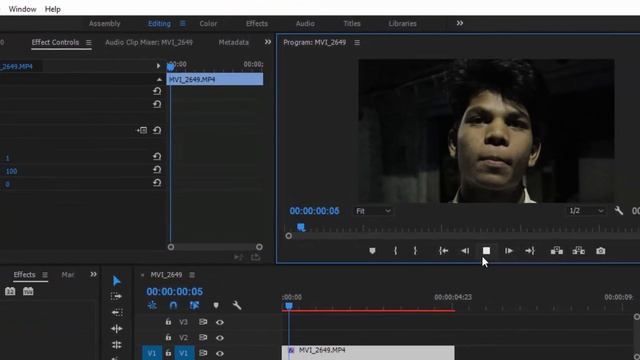This screenshot has height=360, width=640.
Task: Toggle Snap magnet in timeline
Action: pyautogui.click(x=173, y=305)
